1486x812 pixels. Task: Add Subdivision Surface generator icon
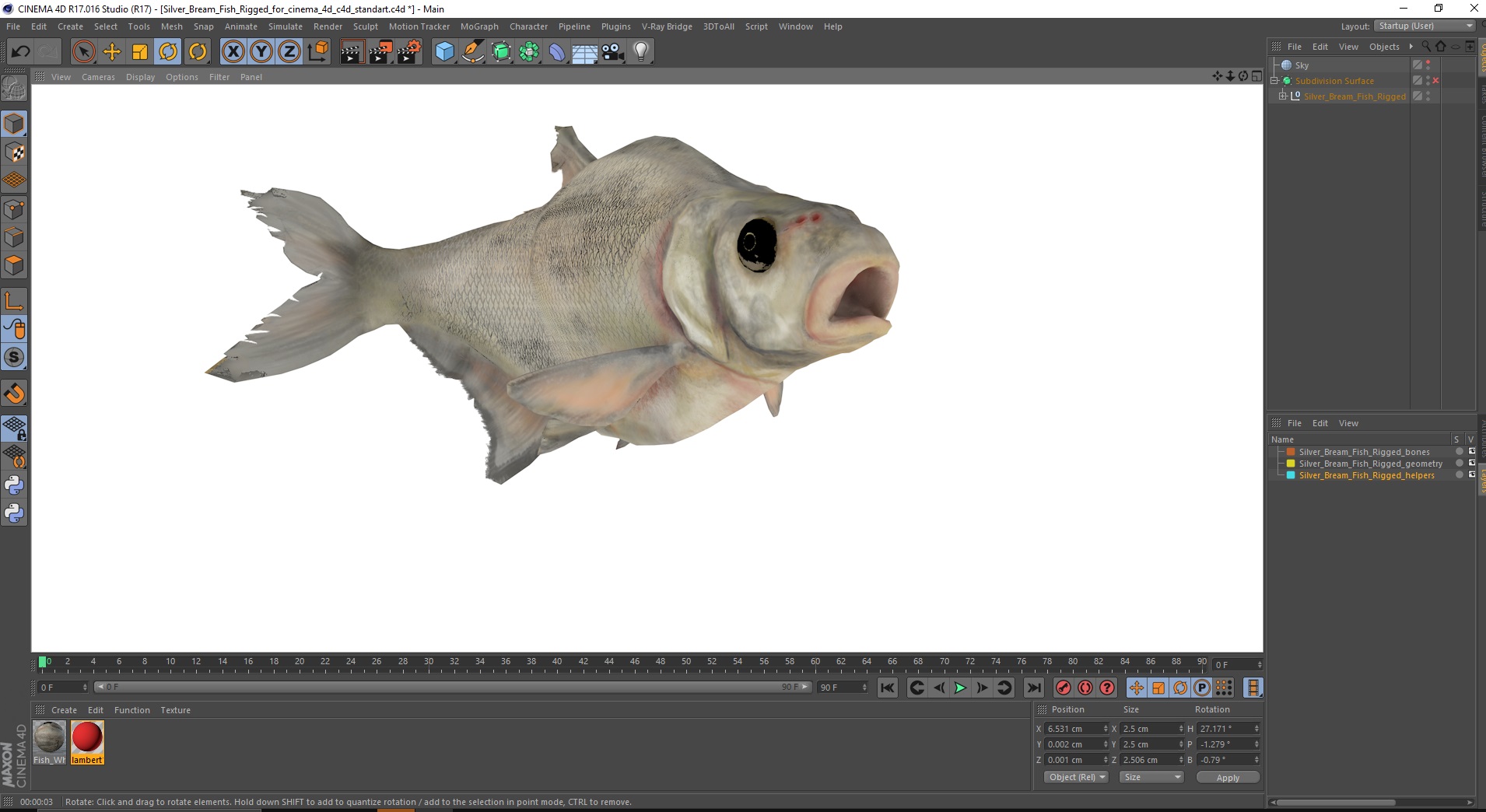[x=501, y=52]
